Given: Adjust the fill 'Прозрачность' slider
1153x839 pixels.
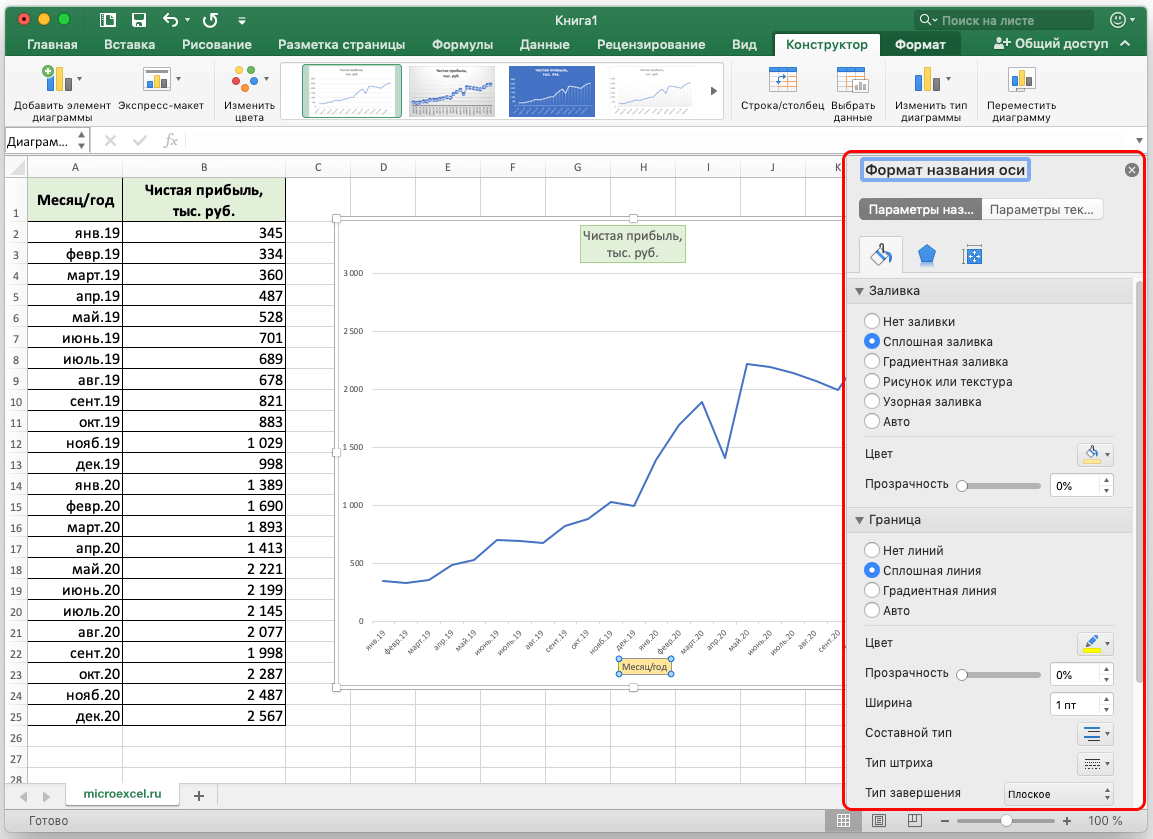Looking at the screenshot, I should click(1001, 485).
